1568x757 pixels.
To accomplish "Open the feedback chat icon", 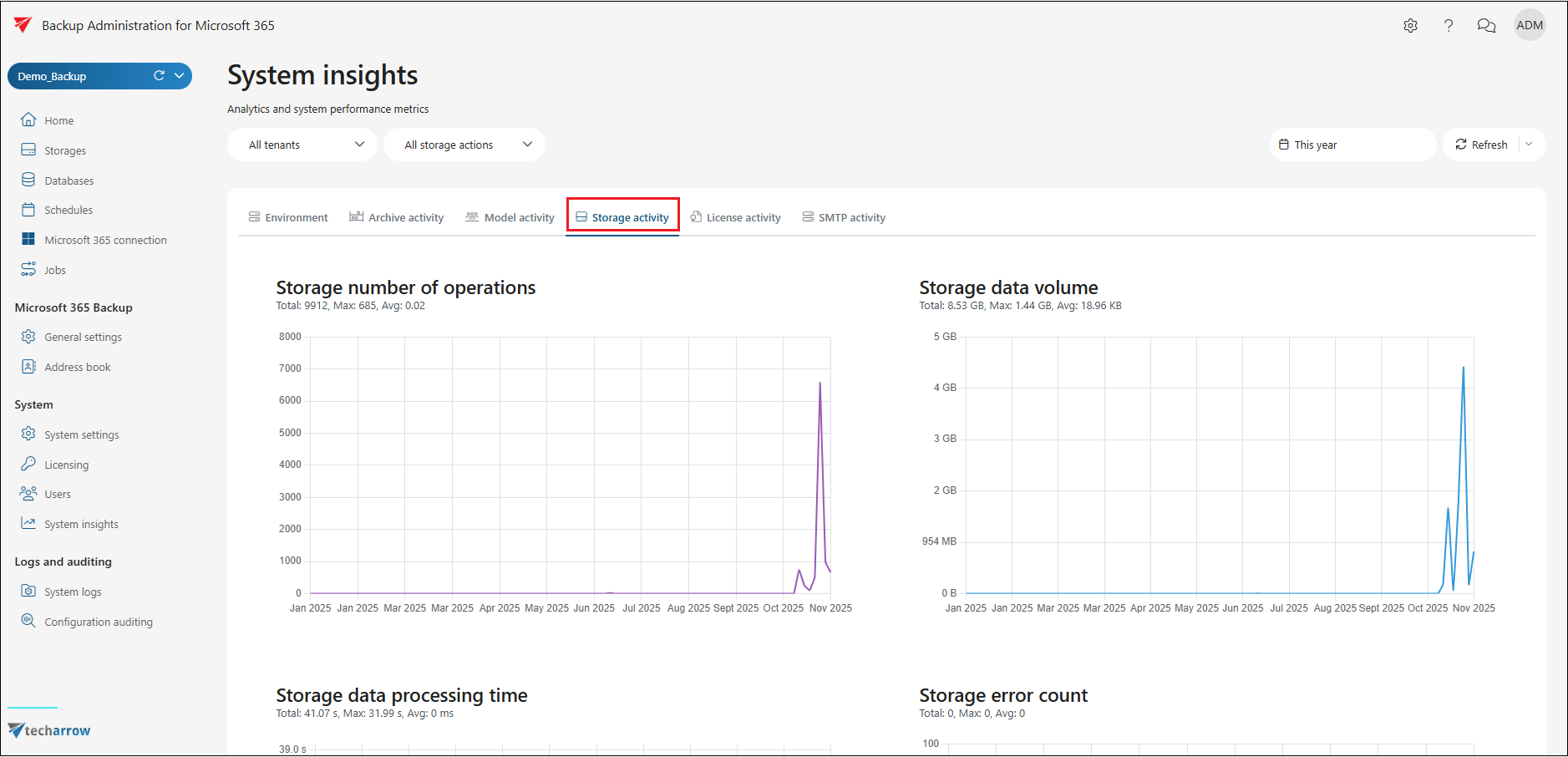I will click(1486, 26).
